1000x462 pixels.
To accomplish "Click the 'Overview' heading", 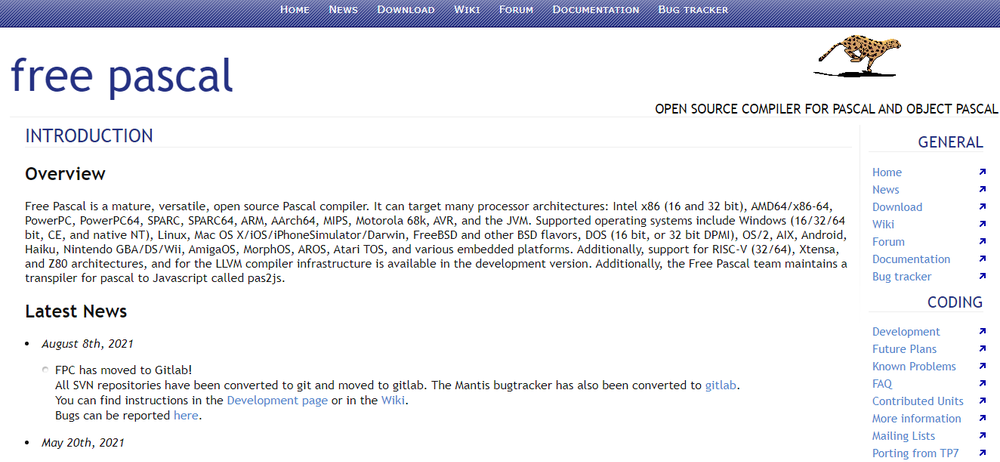I will point(65,174).
